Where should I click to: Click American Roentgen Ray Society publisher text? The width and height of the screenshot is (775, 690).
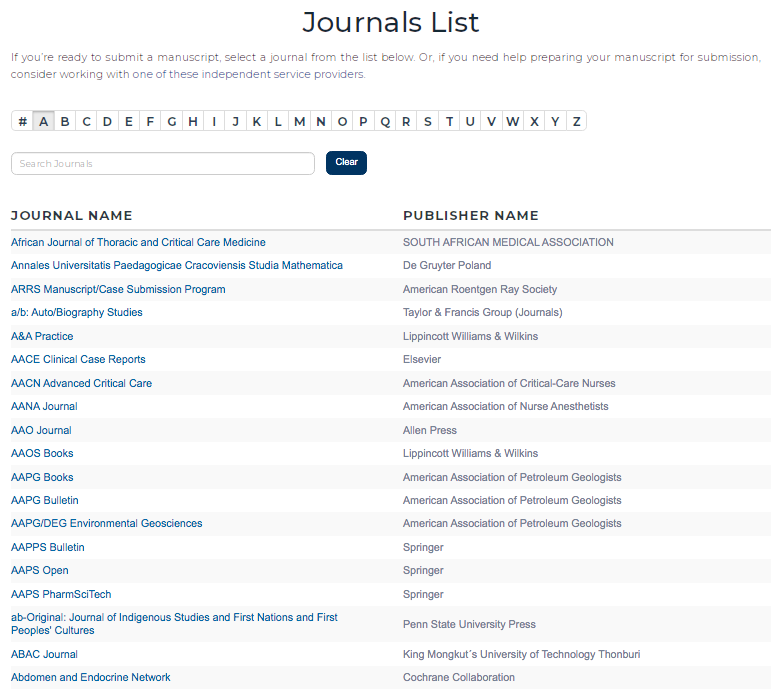(x=480, y=289)
